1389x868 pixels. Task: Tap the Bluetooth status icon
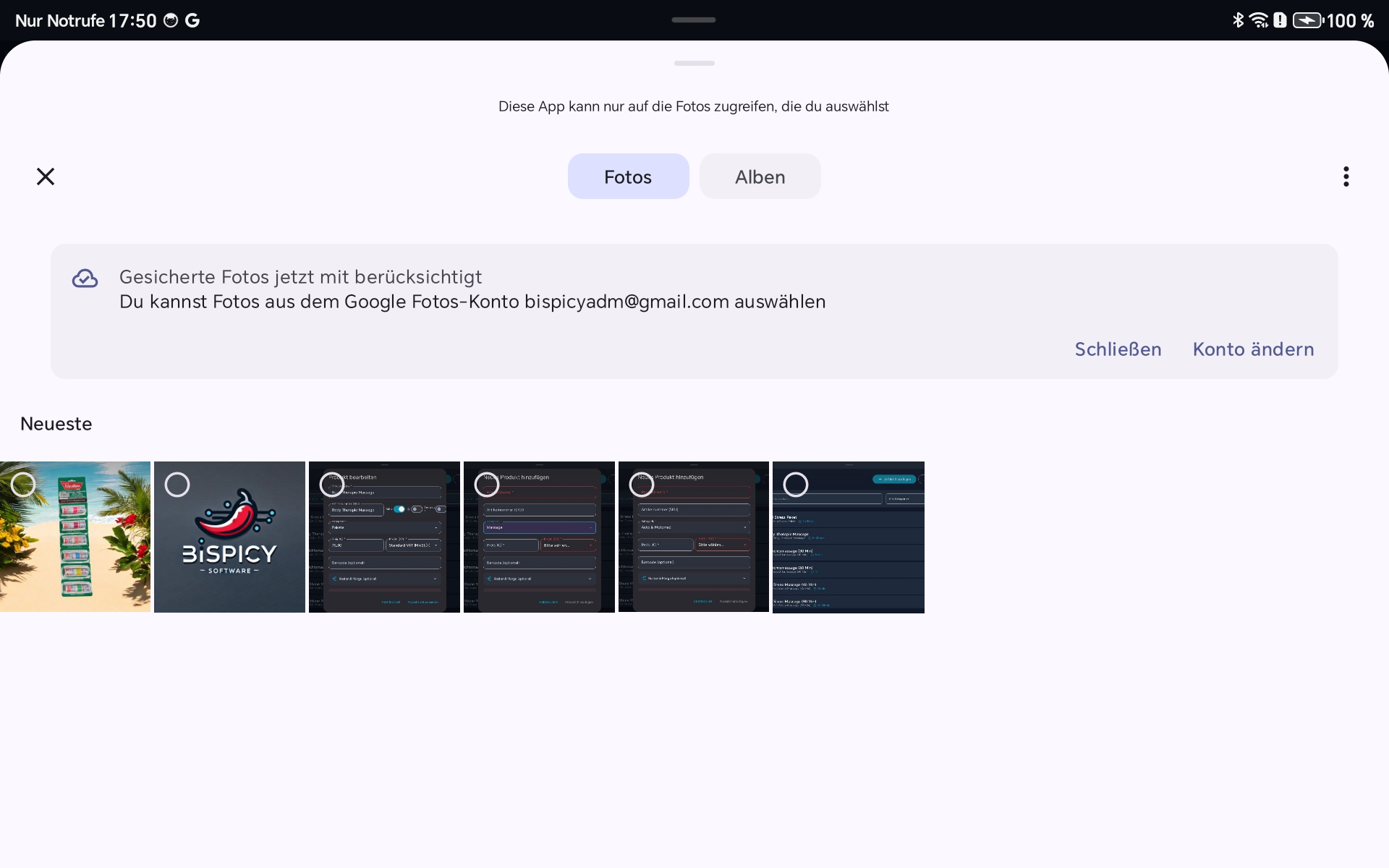point(1238,20)
